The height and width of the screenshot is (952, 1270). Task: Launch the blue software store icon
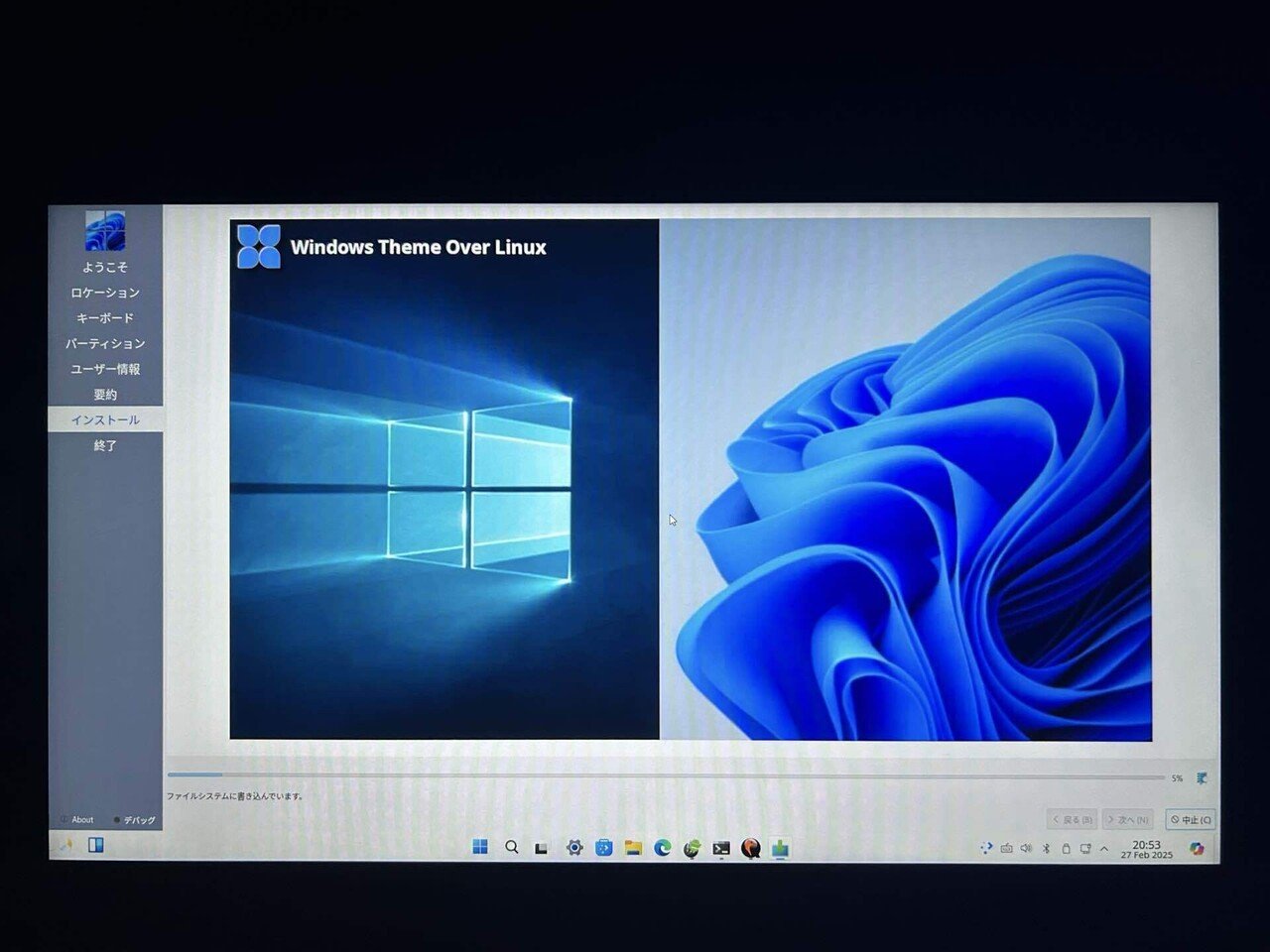(x=603, y=848)
